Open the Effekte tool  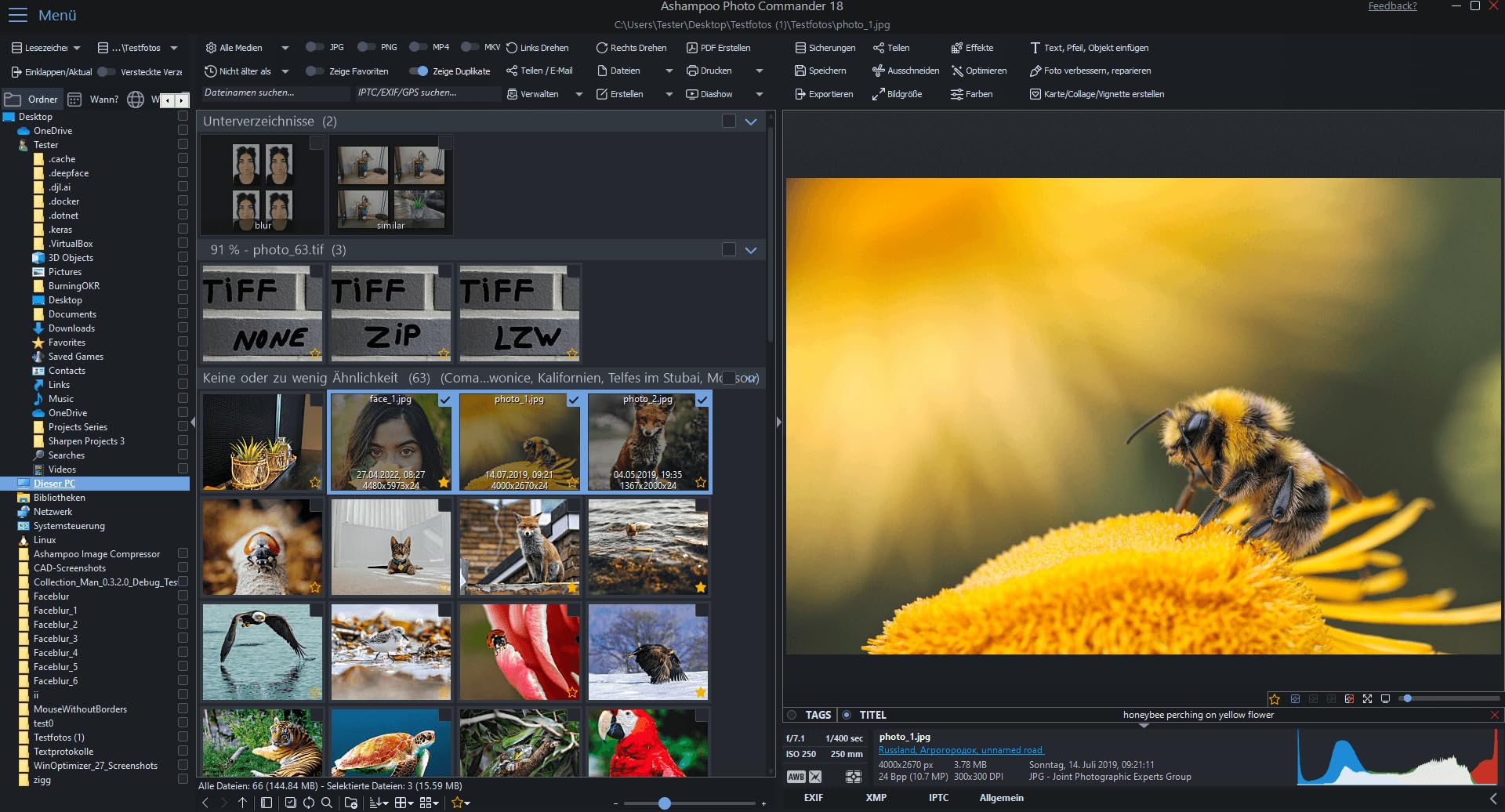click(972, 48)
